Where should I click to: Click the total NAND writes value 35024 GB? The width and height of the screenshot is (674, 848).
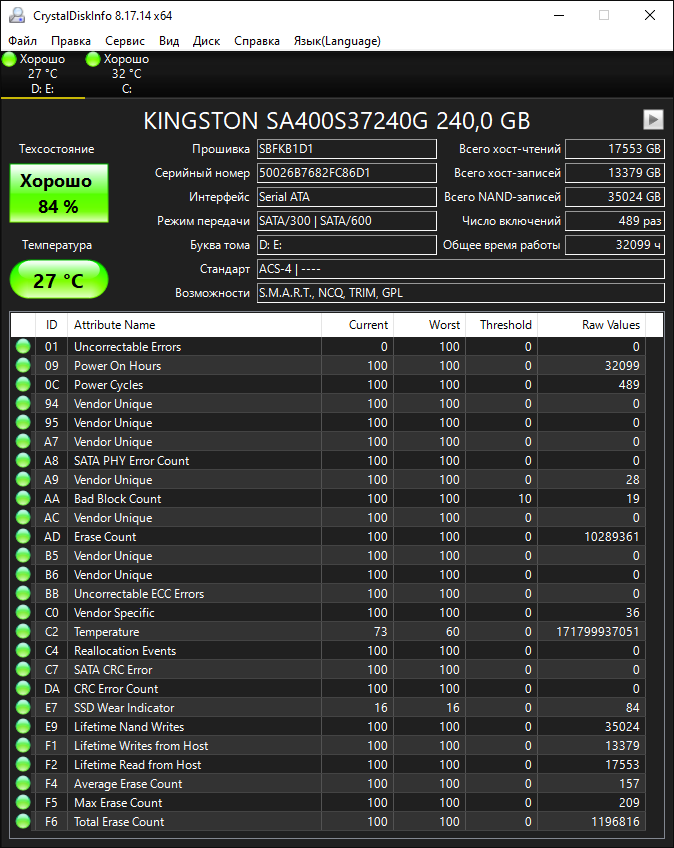[x=615, y=197]
